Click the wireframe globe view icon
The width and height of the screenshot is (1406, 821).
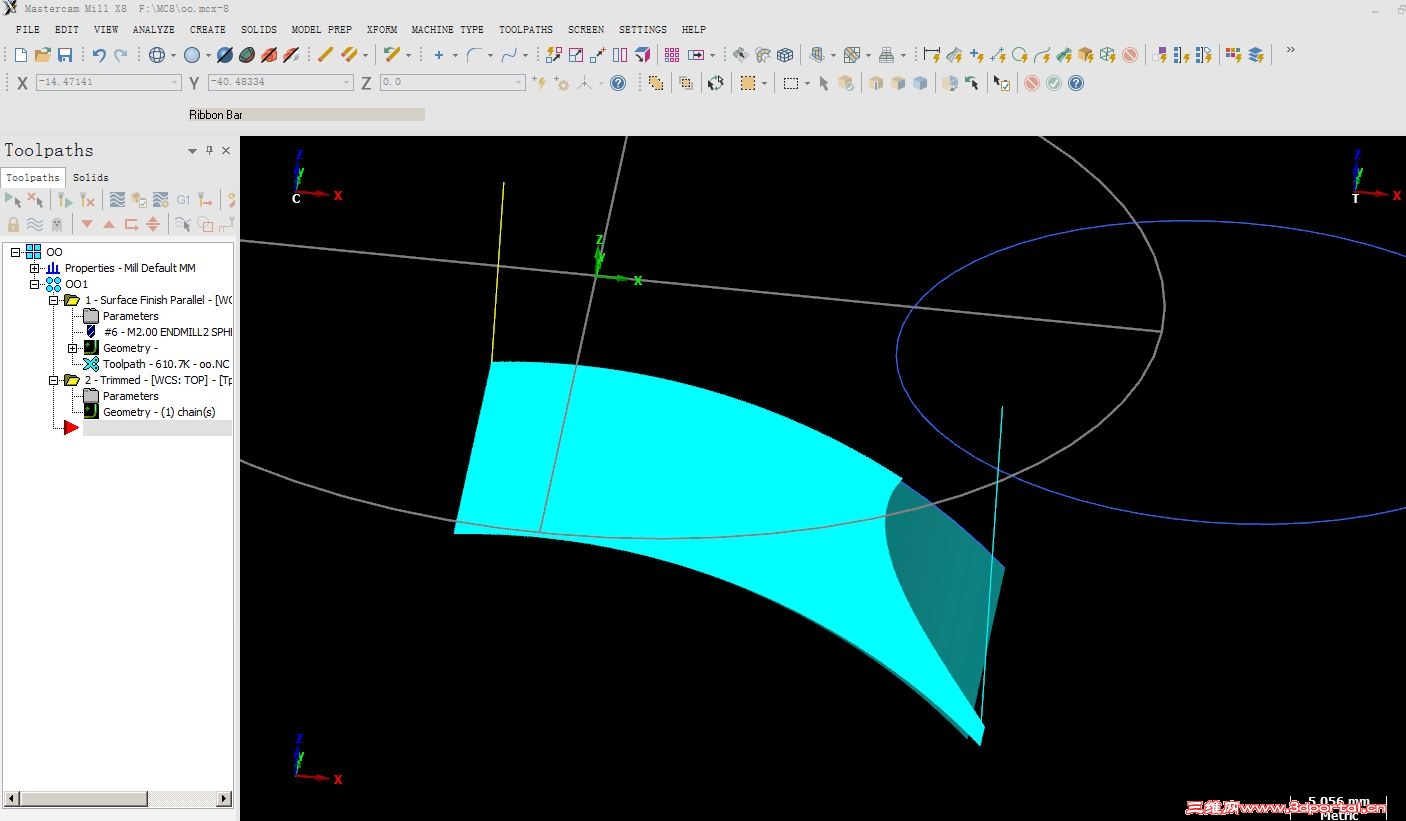[x=157, y=55]
